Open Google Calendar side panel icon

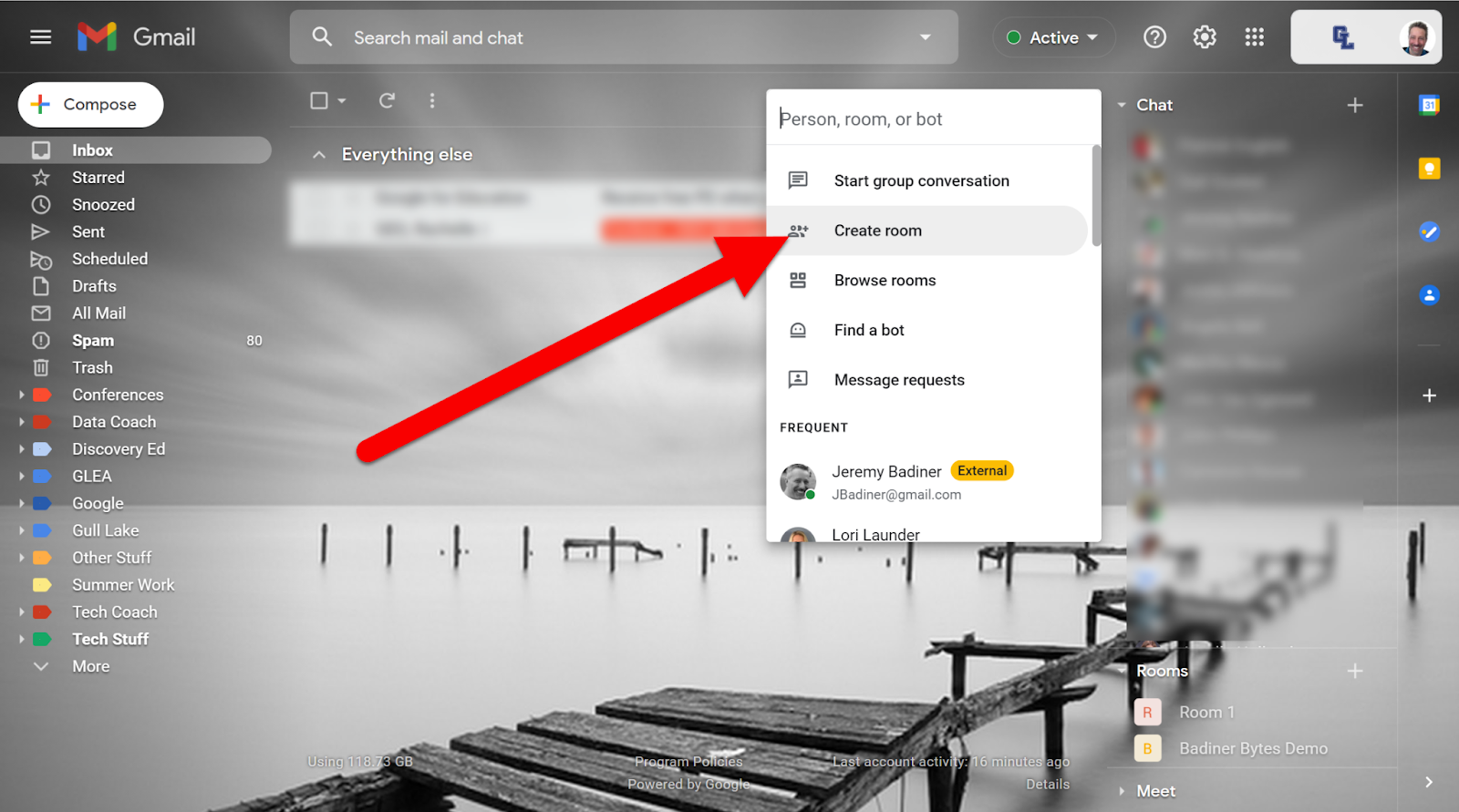tap(1429, 105)
